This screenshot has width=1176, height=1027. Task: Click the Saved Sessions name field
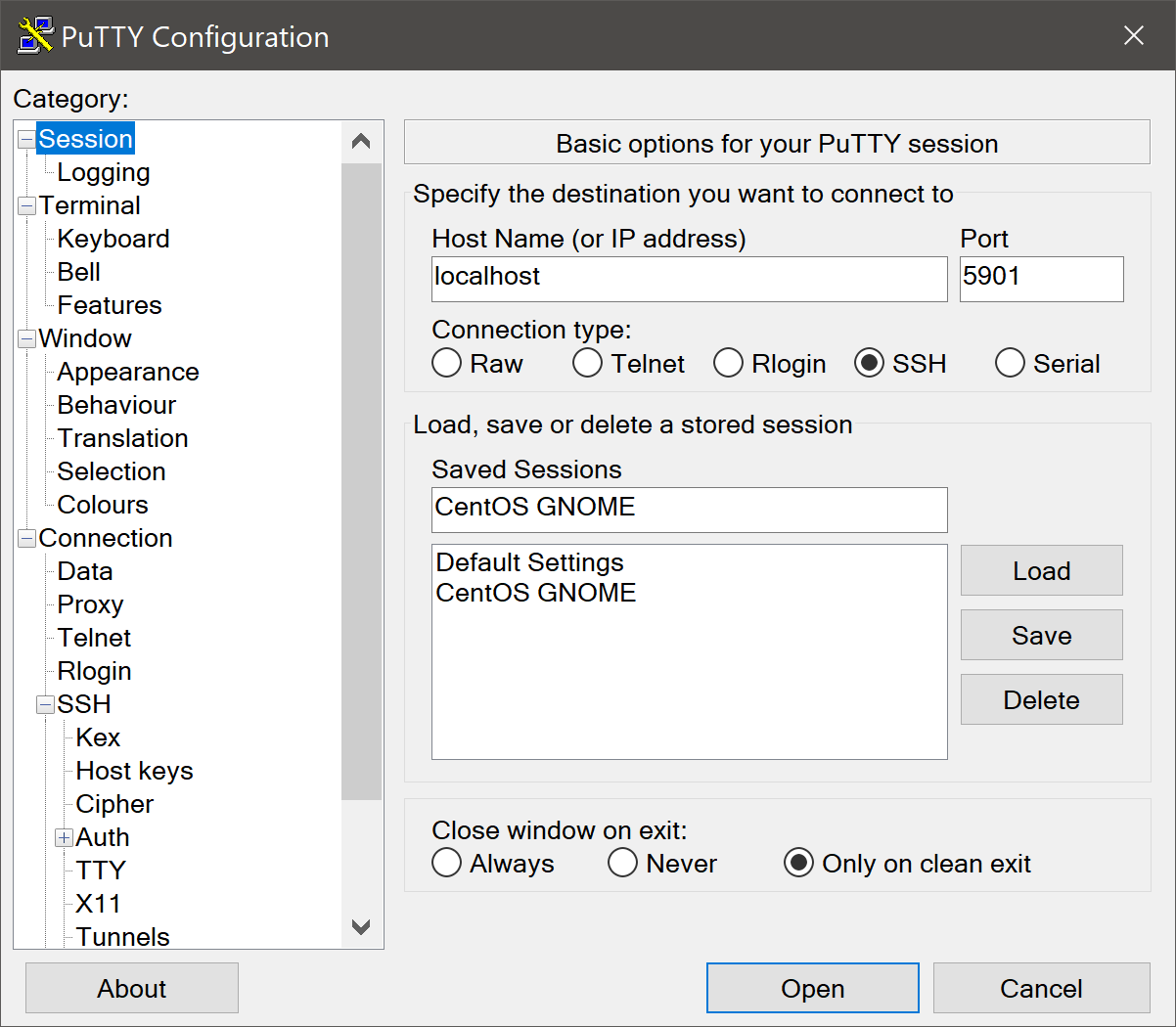pyautogui.click(x=690, y=510)
